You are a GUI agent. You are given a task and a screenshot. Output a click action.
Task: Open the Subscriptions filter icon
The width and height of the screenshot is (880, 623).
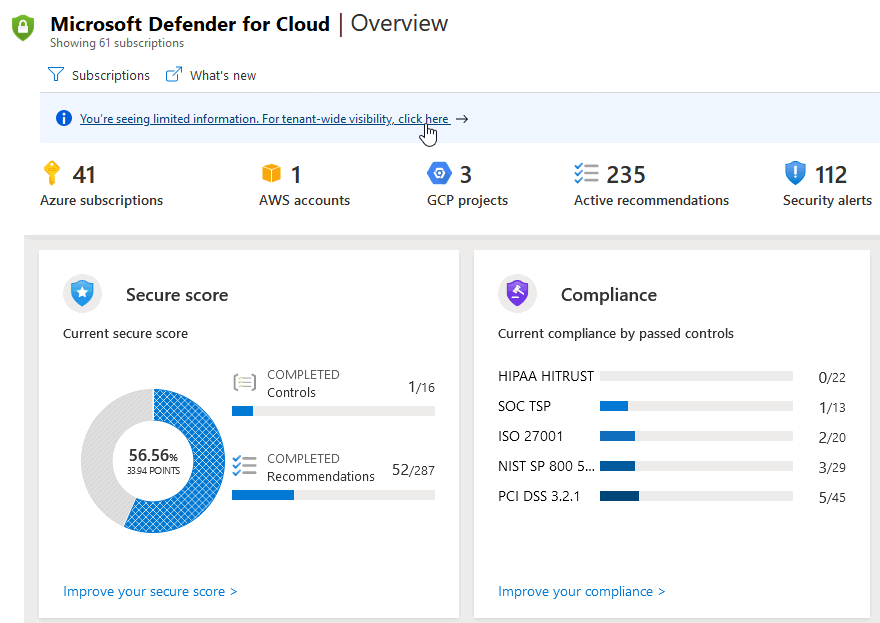(56, 75)
